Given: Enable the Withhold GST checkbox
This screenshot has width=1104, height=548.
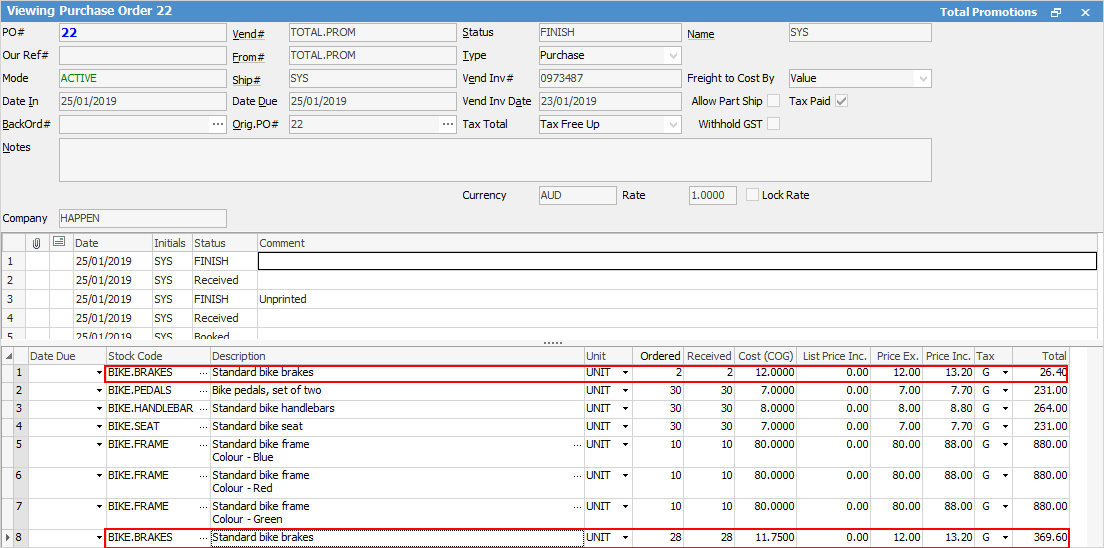Looking at the screenshot, I should (773, 125).
